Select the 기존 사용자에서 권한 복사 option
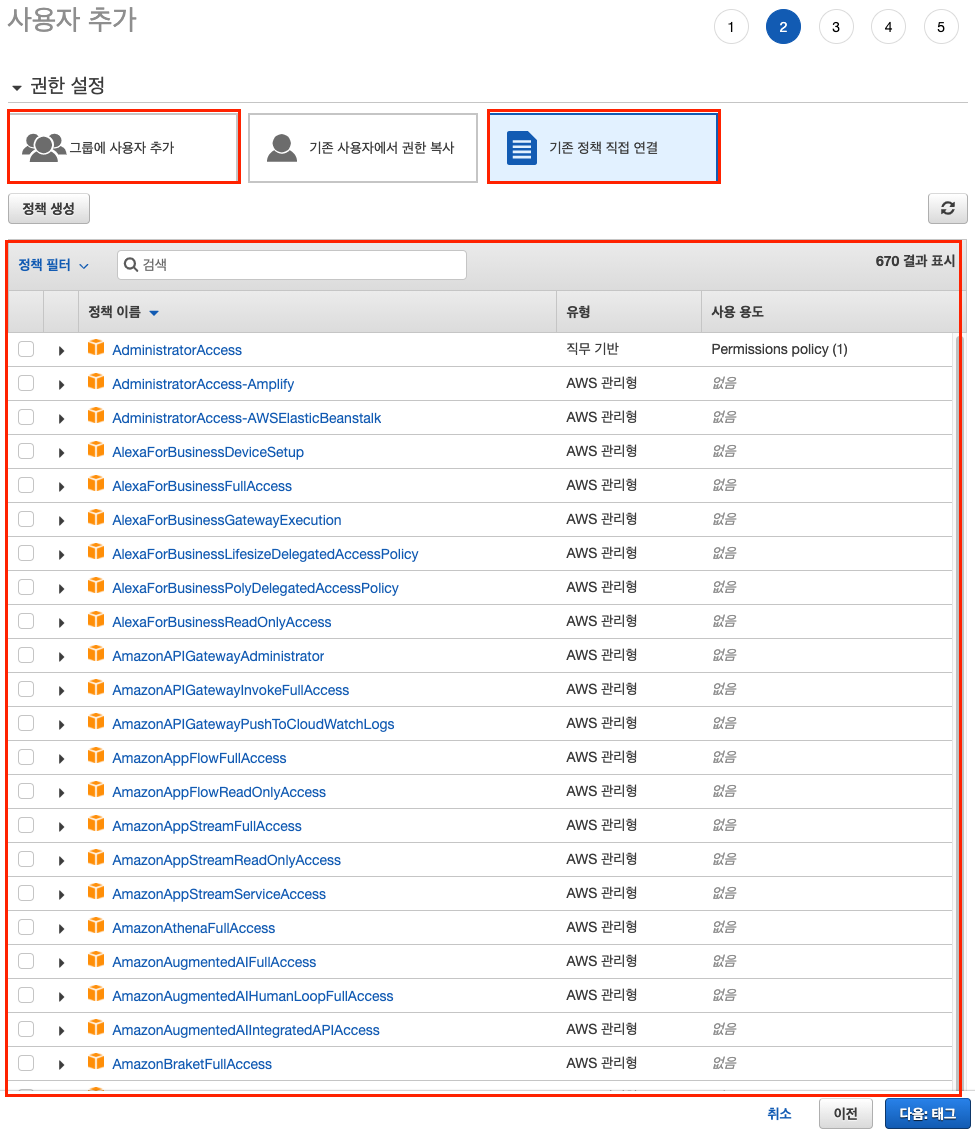Viewport: 975px width, 1130px height. (362, 148)
